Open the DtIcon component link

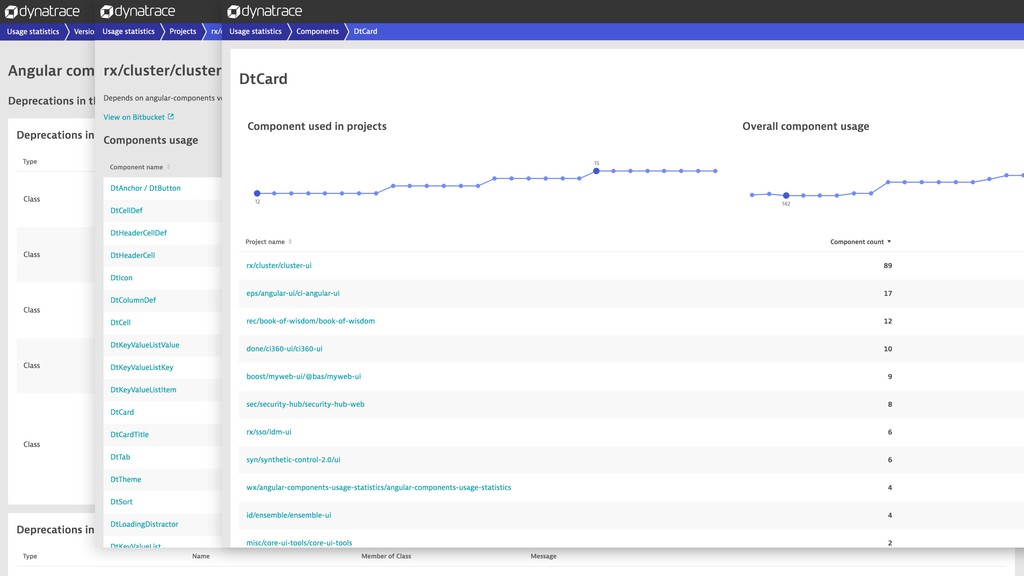pos(121,278)
